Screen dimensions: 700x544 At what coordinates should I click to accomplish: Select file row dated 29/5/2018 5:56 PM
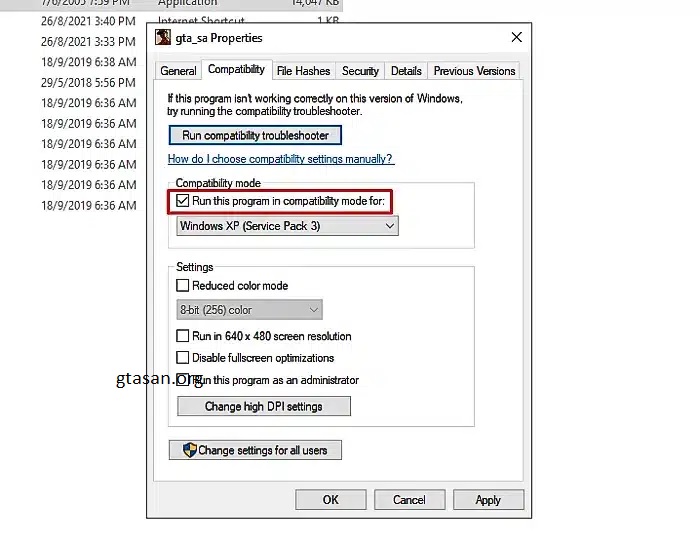pos(88,83)
